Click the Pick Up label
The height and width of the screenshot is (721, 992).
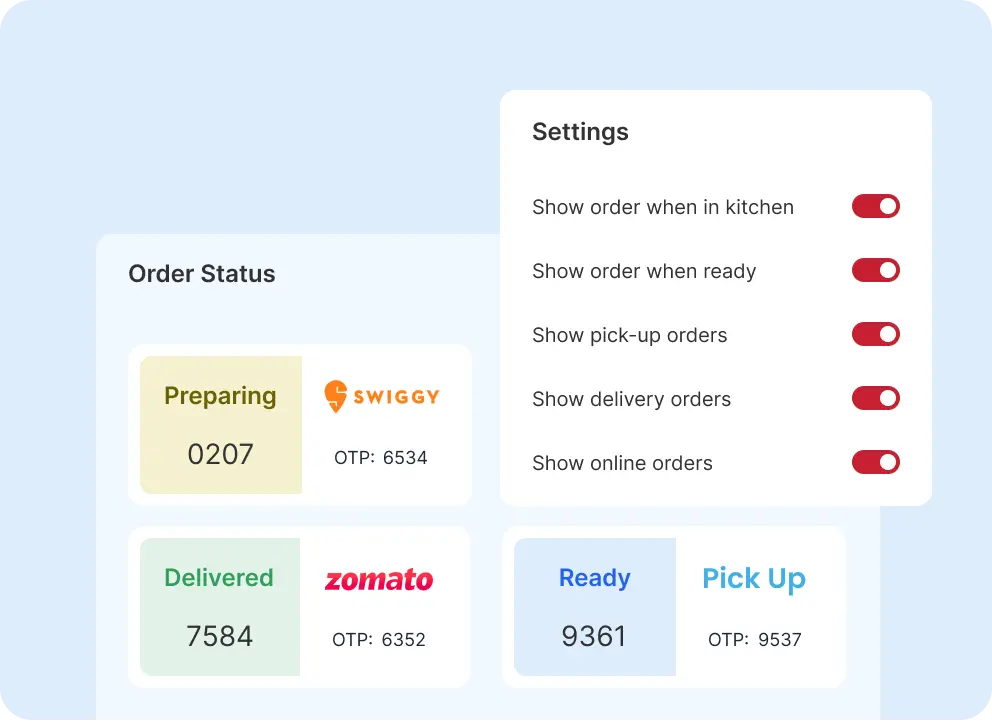754,579
